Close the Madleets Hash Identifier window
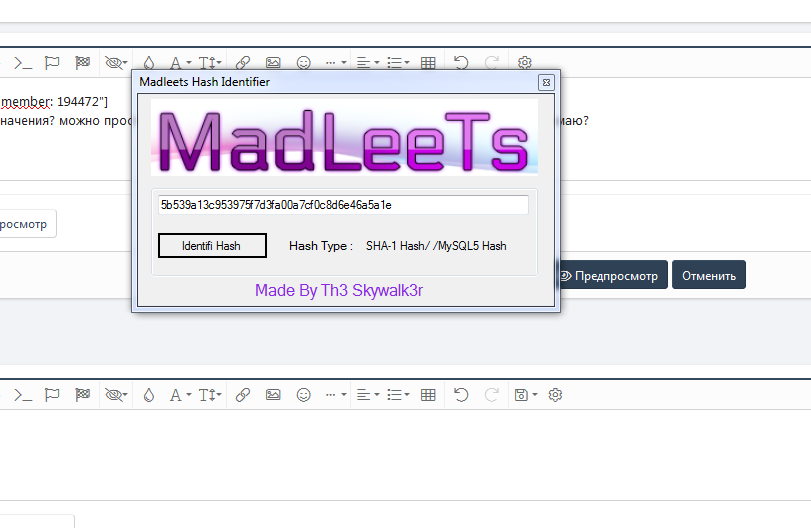The image size is (811, 528). click(546, 83)
